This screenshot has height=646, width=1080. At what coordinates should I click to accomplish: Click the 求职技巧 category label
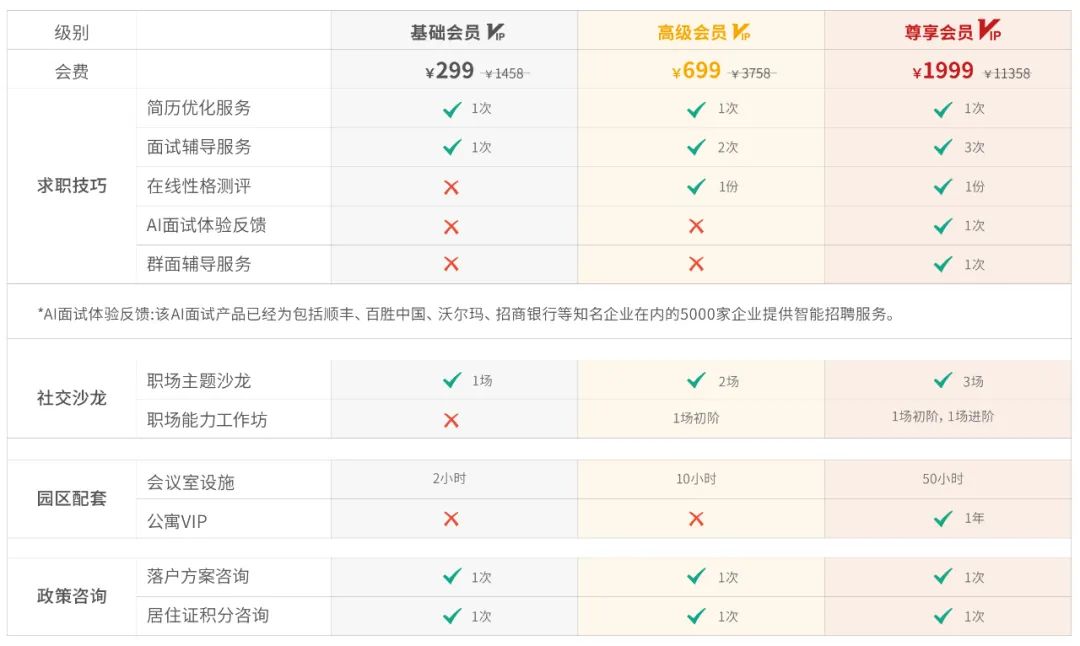(x=72, y=186)
